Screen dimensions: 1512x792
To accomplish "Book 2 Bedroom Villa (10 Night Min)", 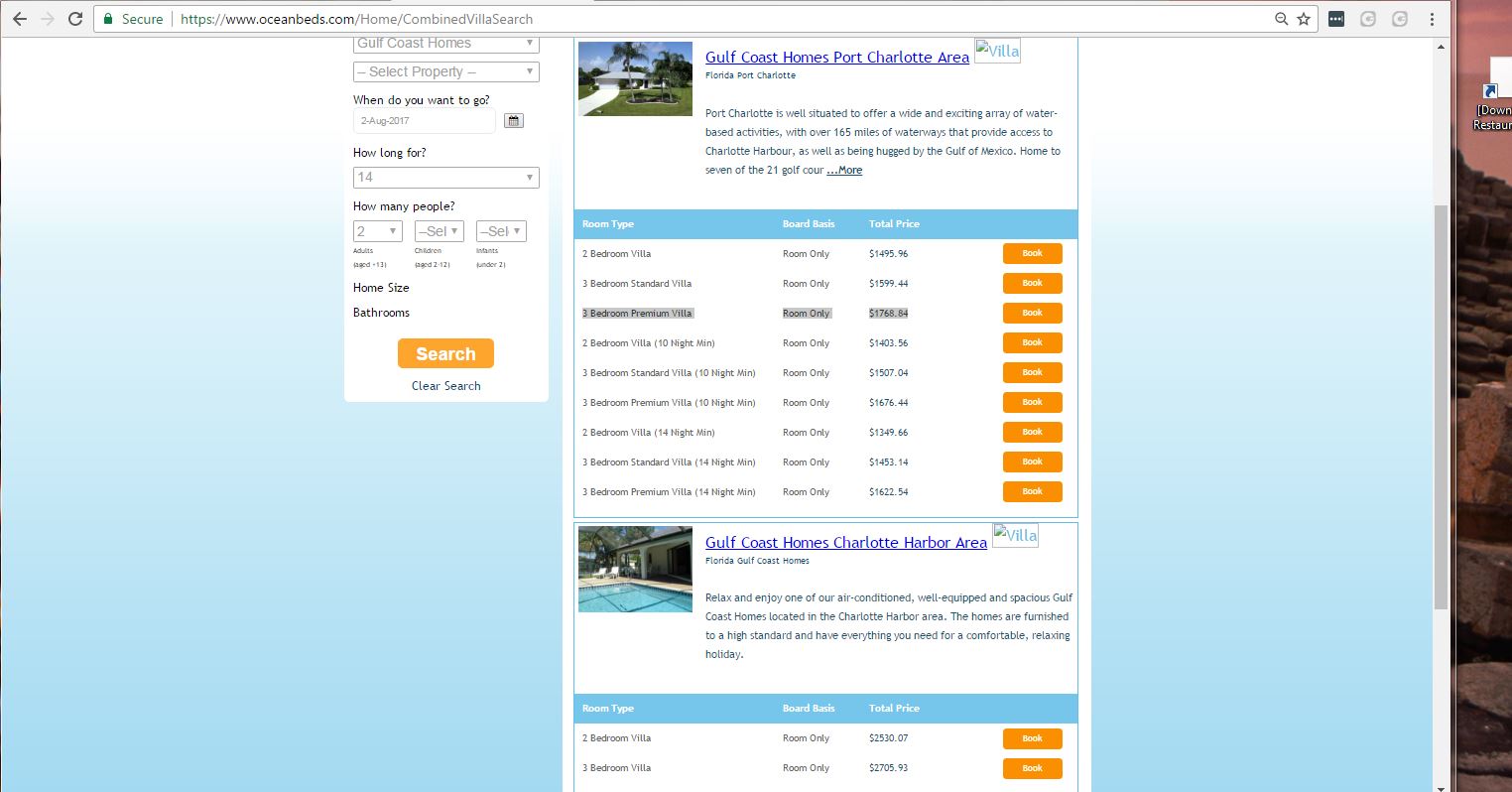I will [1033, 343].
